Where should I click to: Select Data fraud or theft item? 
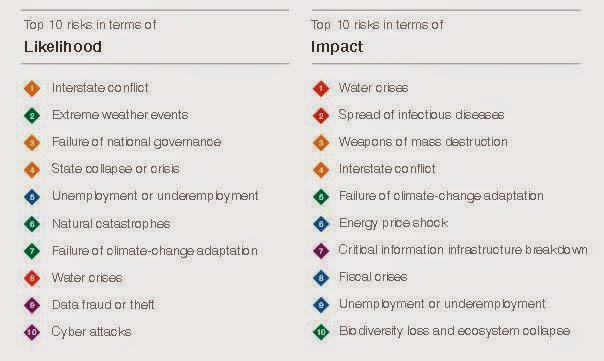tap(103, 305)
